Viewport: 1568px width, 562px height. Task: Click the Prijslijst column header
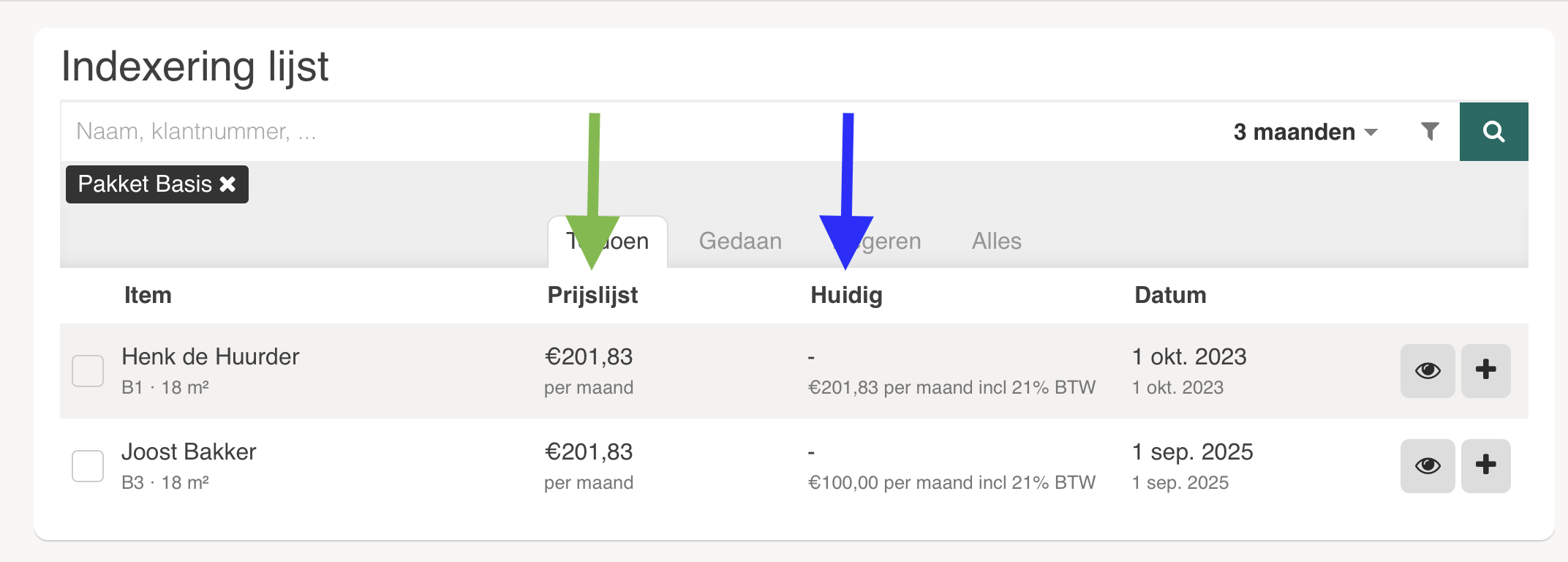(592, 296)
